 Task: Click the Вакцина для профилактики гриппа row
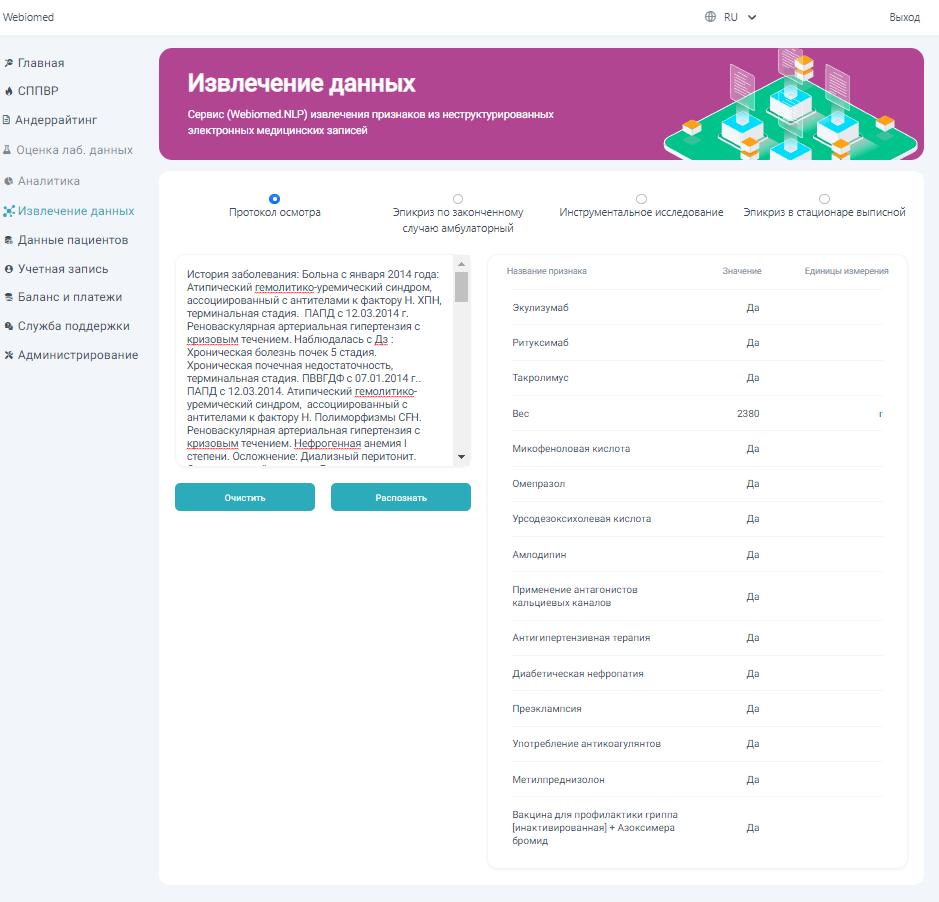click(698, 828)
